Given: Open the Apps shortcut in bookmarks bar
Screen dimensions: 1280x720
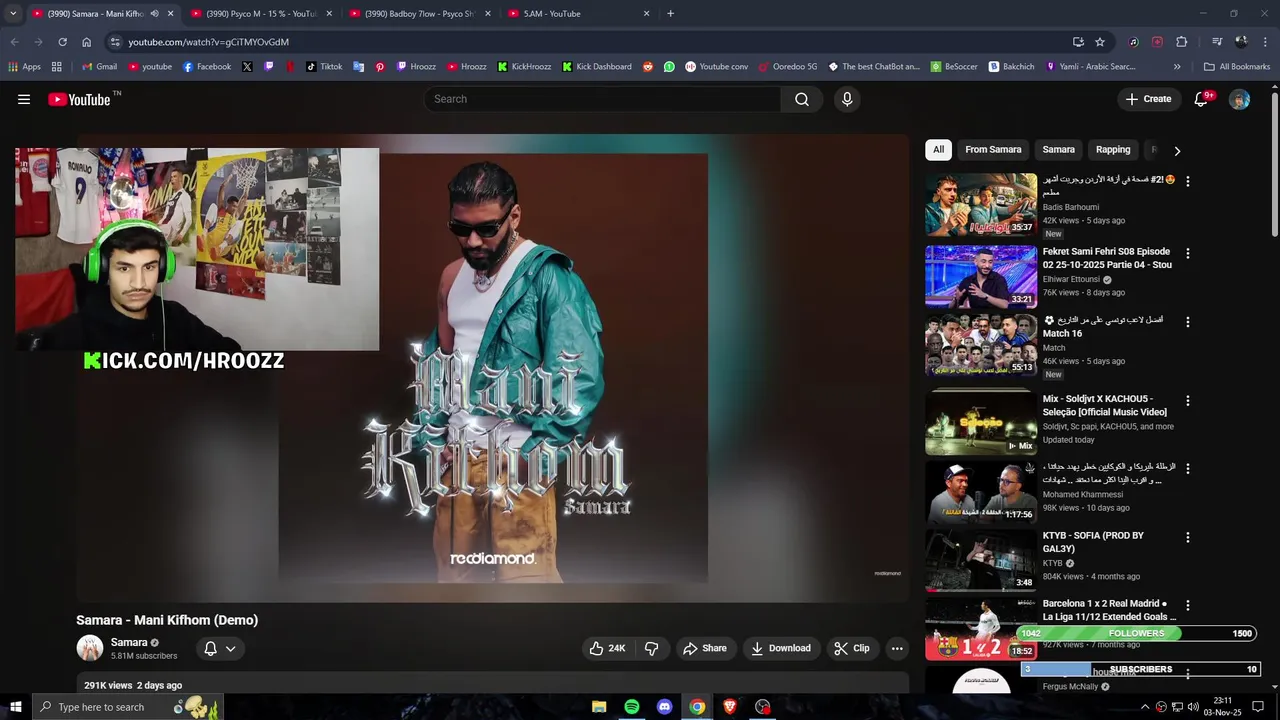Looking at the screenshot, I should pyautogui.click(x=25, y=67).
